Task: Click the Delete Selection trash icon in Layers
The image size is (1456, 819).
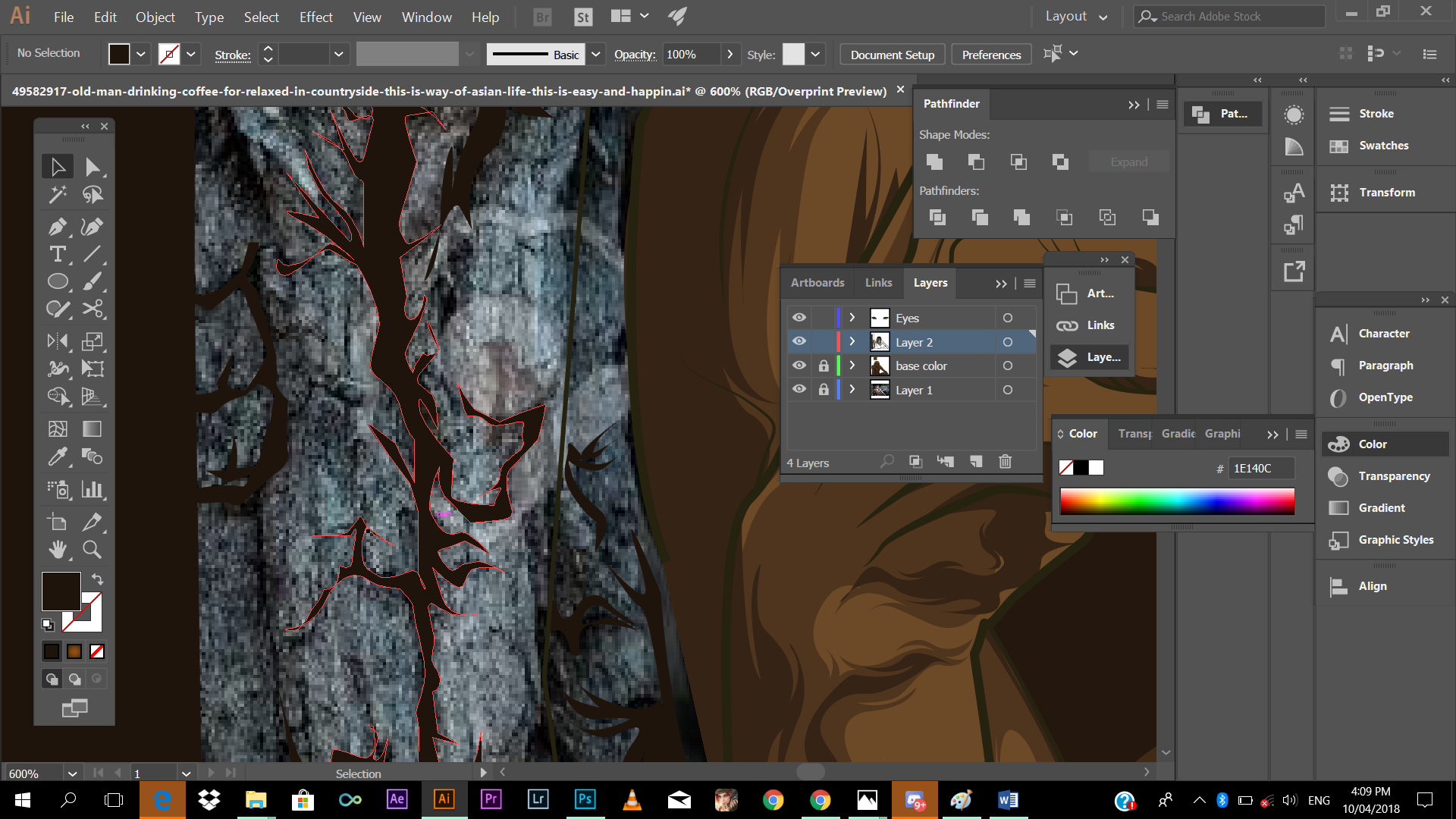Action: tap(1005, 461)
